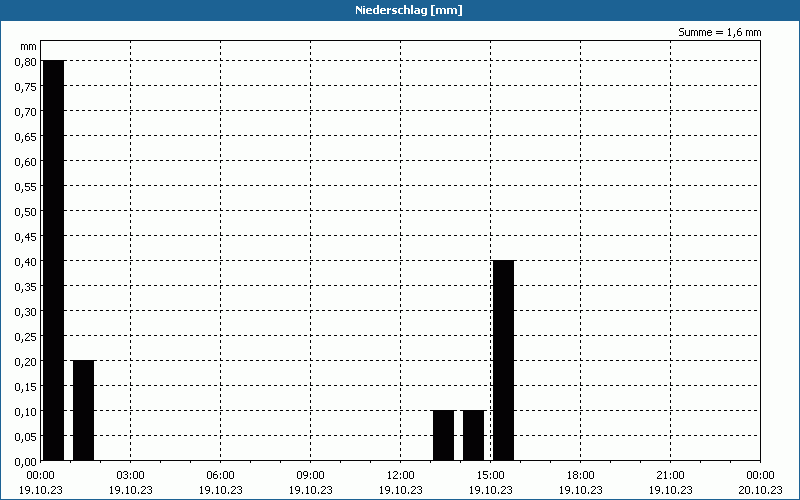Select the Summe = 1,6 mm label

pos(719,32)
